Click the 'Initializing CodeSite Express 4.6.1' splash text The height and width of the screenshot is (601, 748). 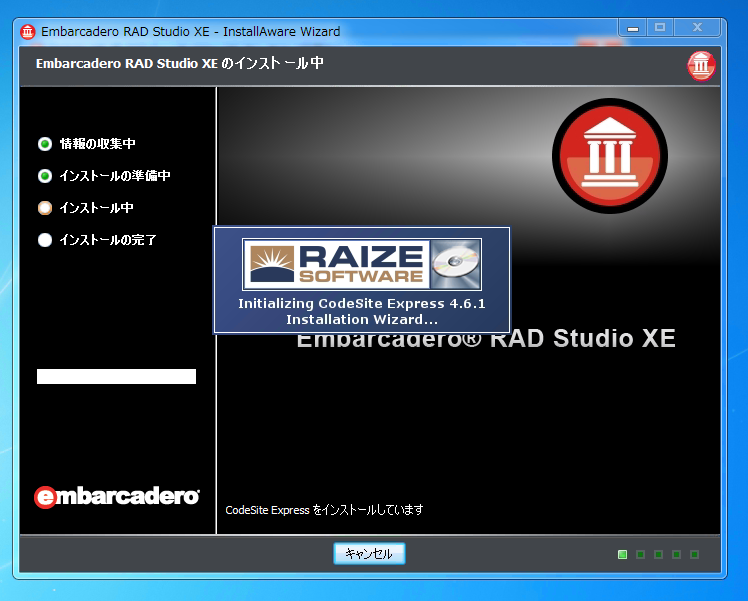[362, 303]
